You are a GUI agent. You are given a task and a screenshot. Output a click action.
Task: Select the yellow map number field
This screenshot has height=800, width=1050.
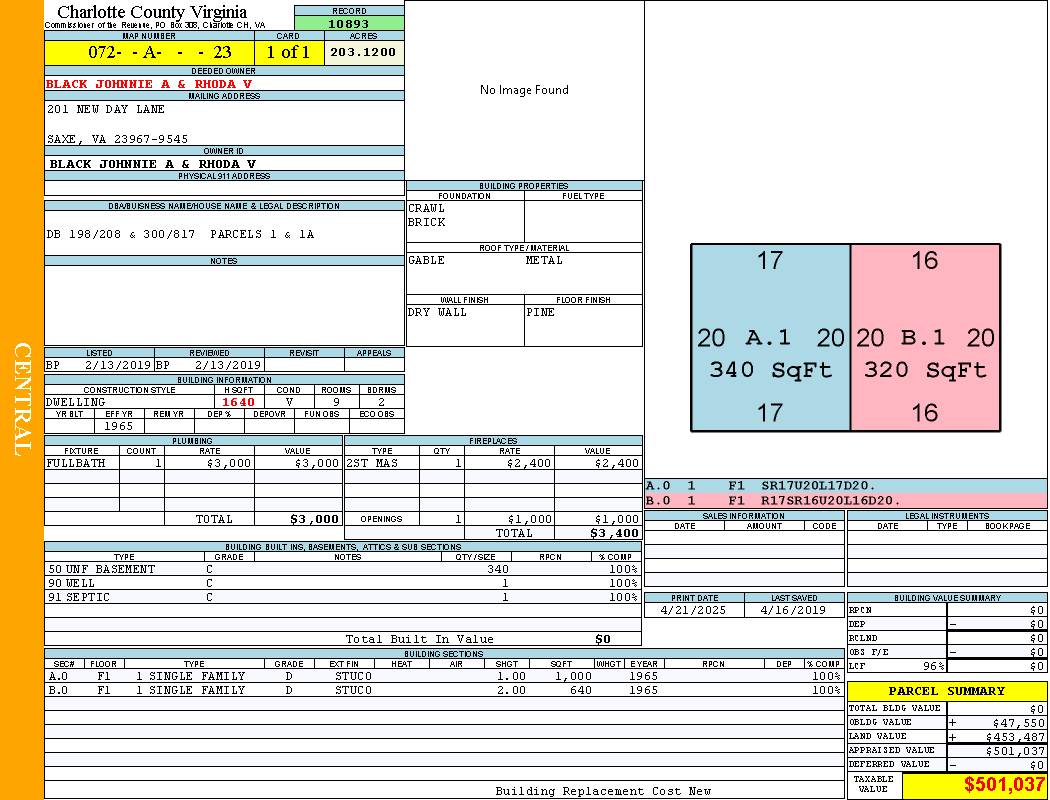coord(149,53)
